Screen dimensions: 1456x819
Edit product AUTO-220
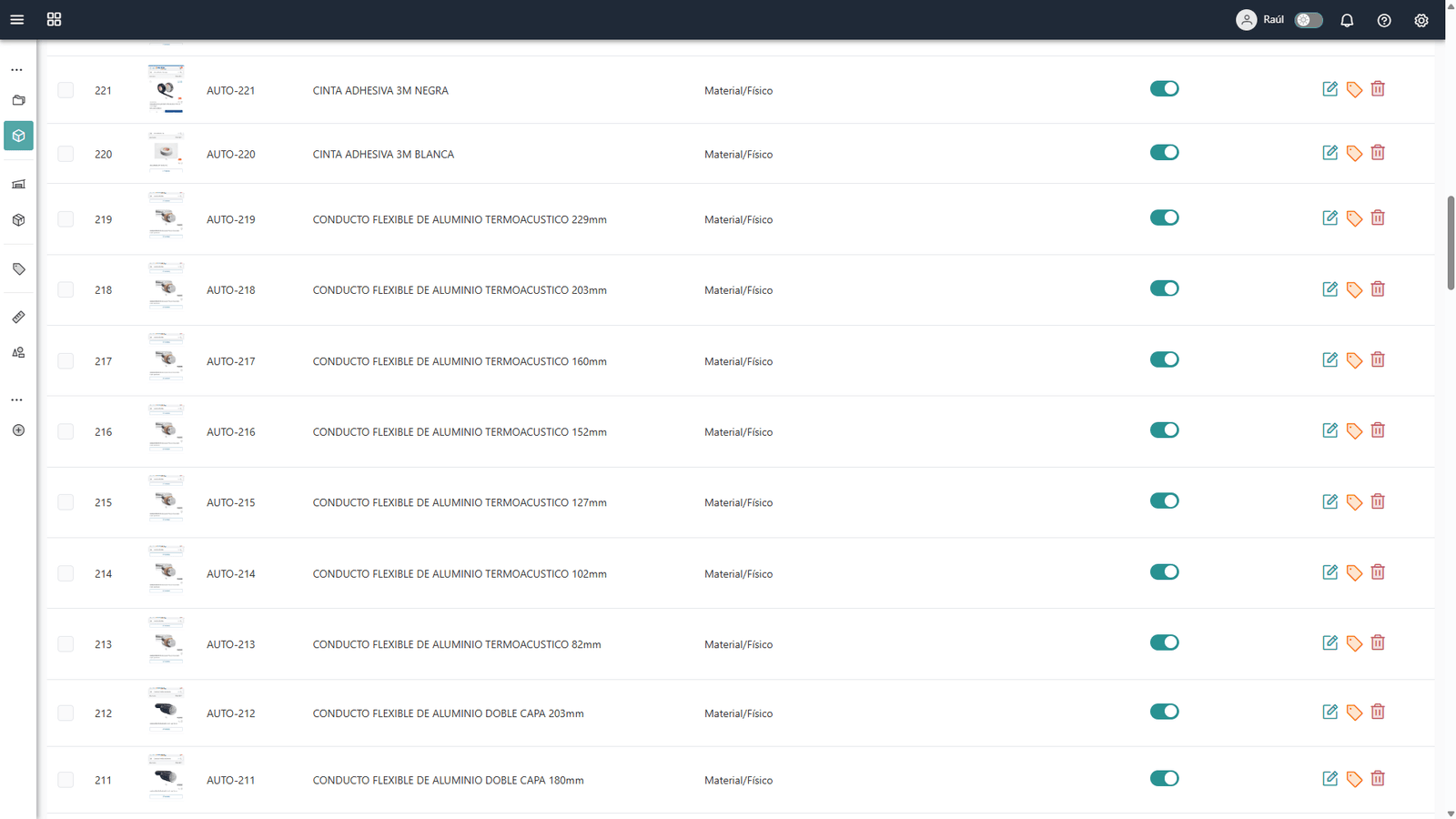point(1330,152)
